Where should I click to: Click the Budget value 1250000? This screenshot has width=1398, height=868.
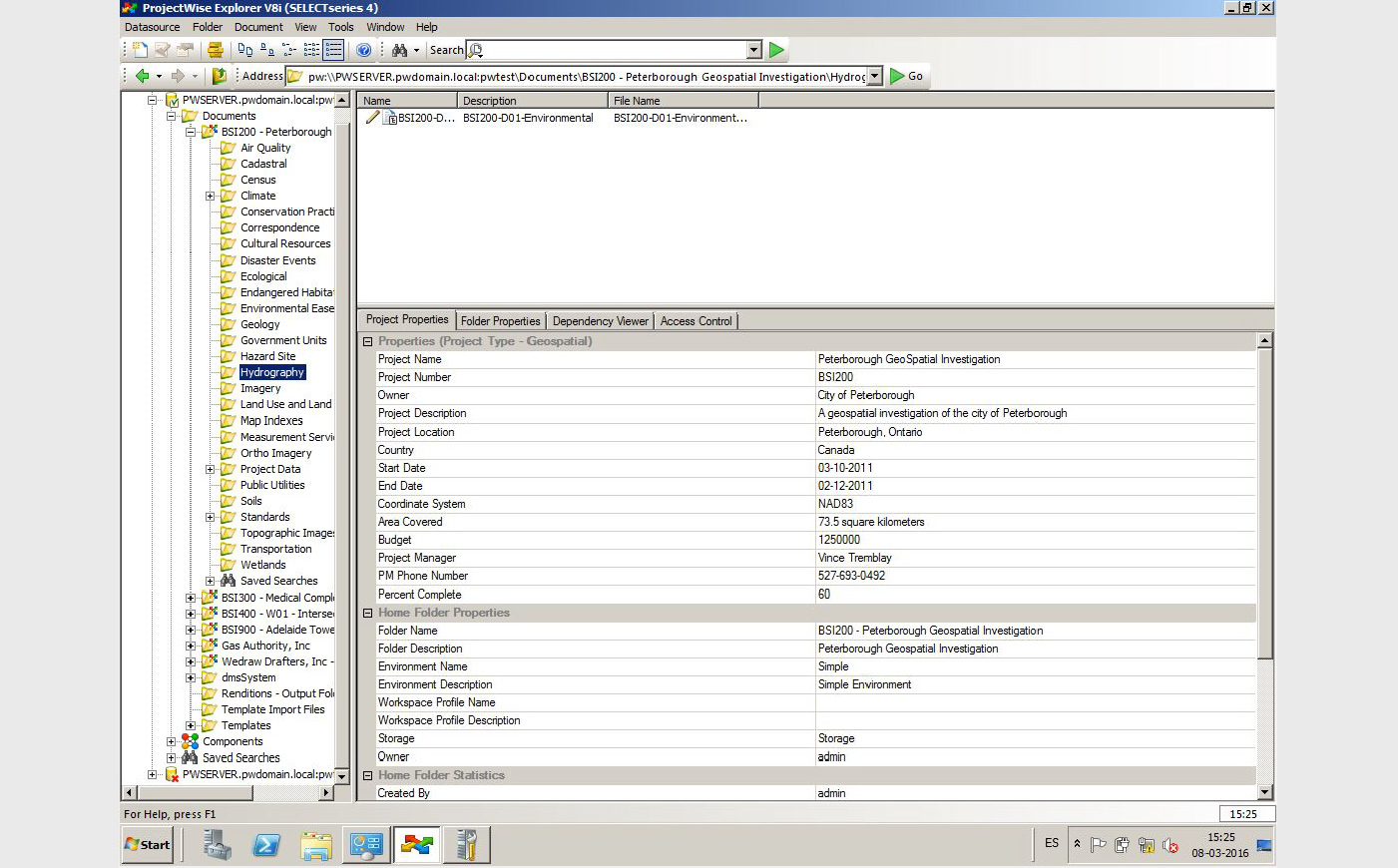click(838, 540)
